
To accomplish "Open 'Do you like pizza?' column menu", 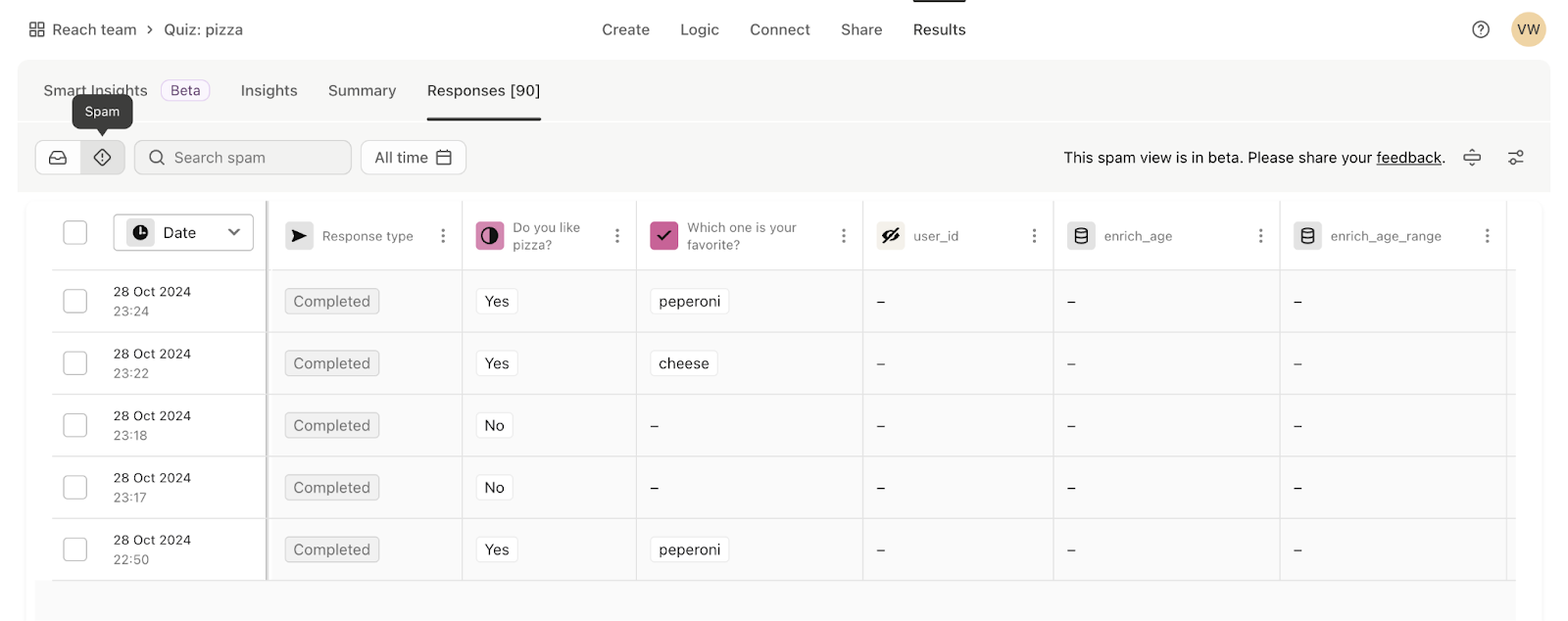I will coord(617,236).
